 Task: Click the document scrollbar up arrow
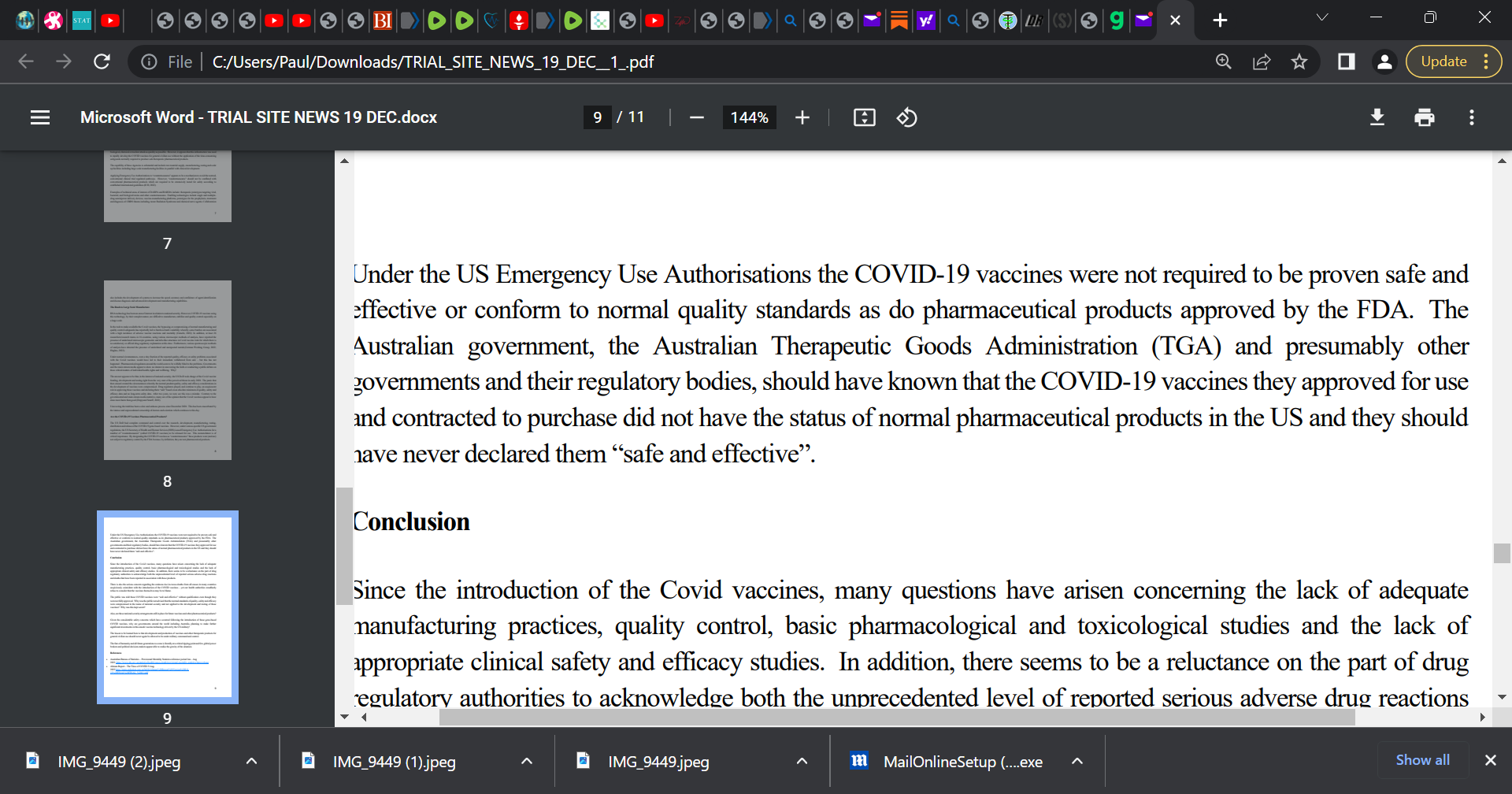(1502, 161)
